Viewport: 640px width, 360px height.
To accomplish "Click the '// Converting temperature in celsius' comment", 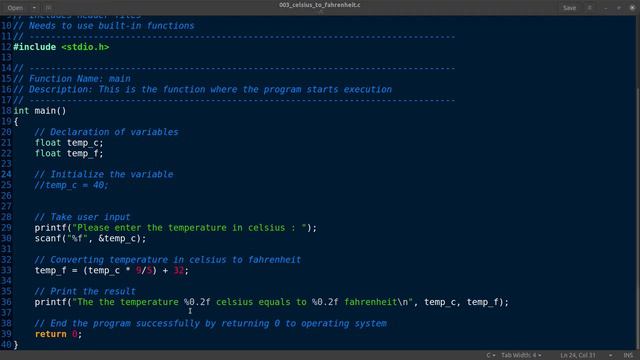I will (x=168, y=260).
